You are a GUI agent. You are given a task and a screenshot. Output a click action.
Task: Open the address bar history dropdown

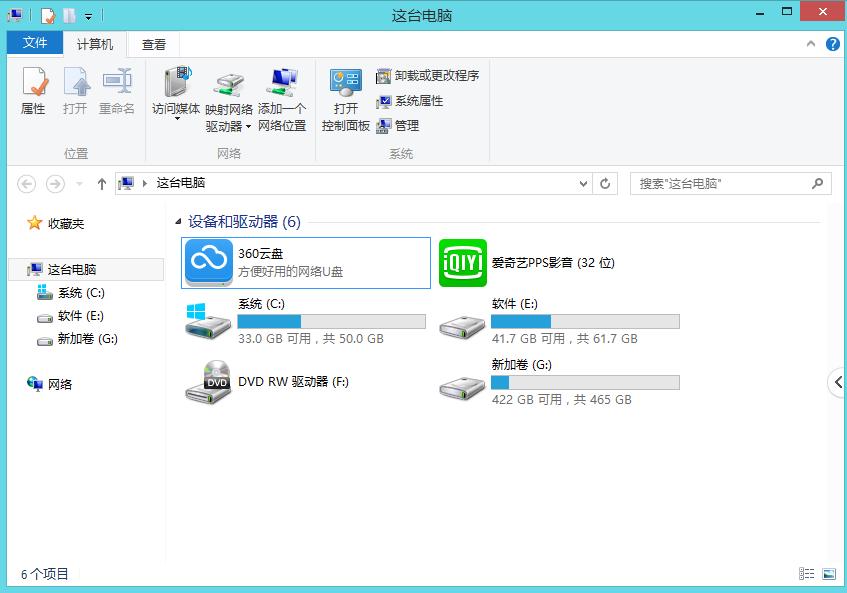[x=582, y=183]
